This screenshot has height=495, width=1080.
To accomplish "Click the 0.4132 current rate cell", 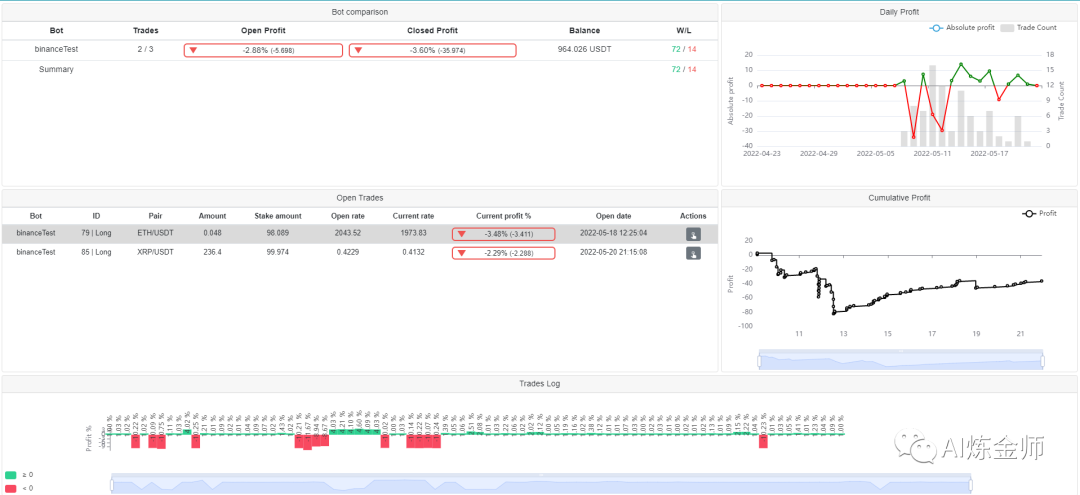I will (413, 252).
